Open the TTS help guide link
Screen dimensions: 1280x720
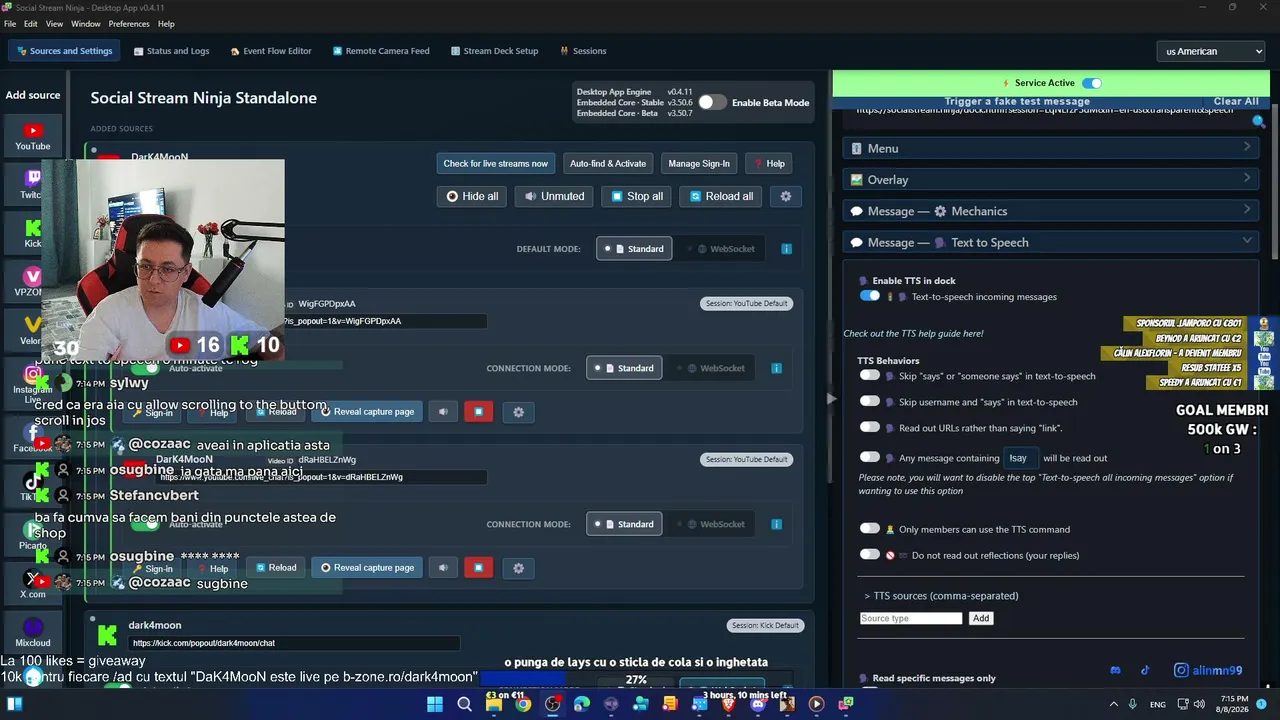[x=913, y=333]
